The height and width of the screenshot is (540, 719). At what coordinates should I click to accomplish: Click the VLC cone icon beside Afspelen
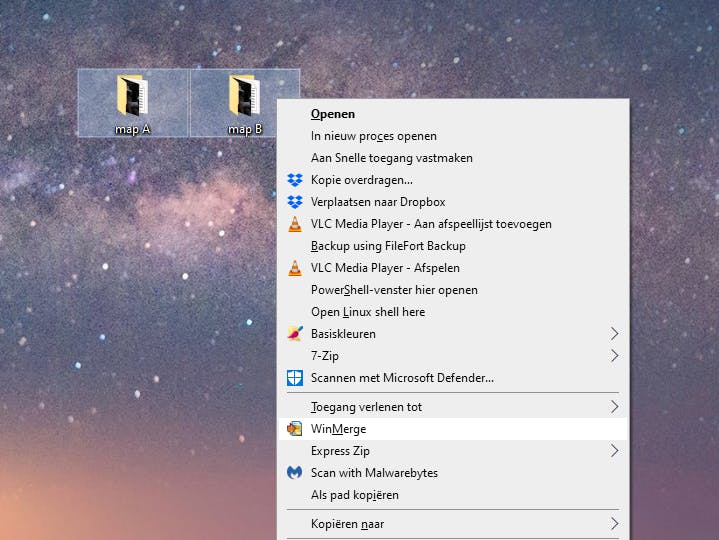point(295,268)
